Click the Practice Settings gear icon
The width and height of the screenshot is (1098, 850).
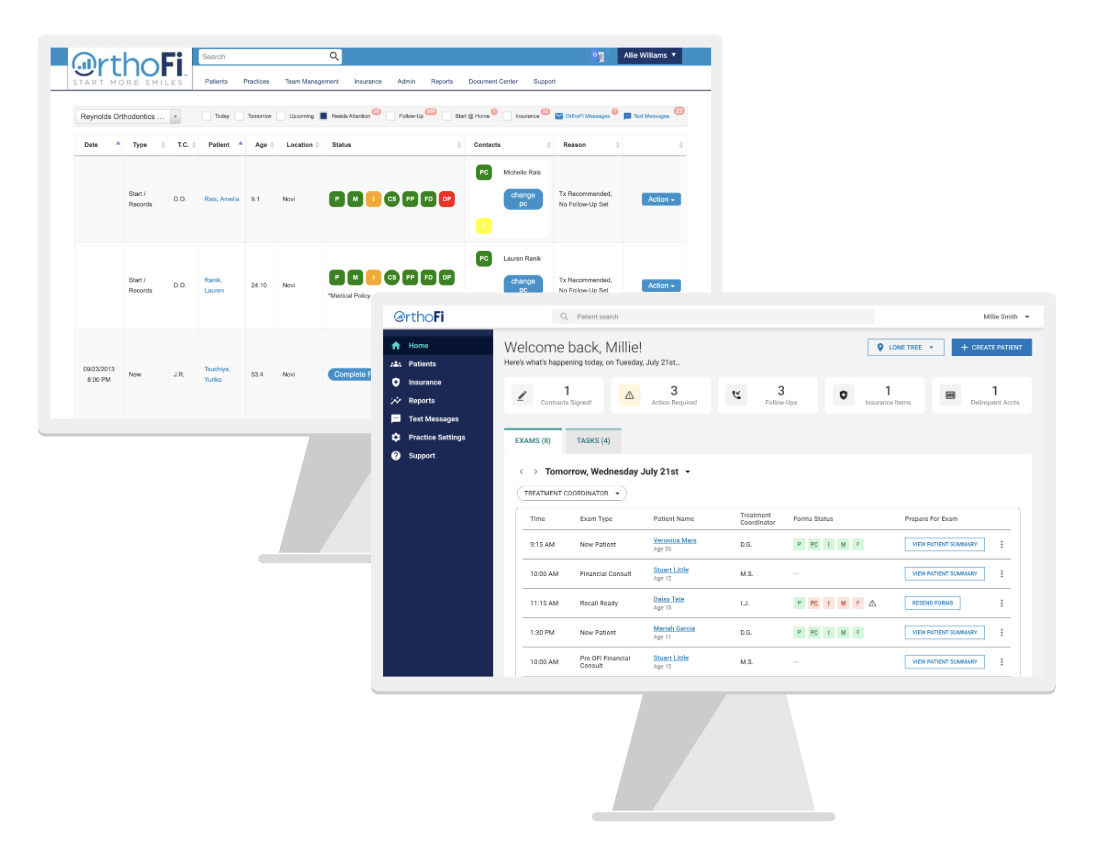[x=396, y=437]
